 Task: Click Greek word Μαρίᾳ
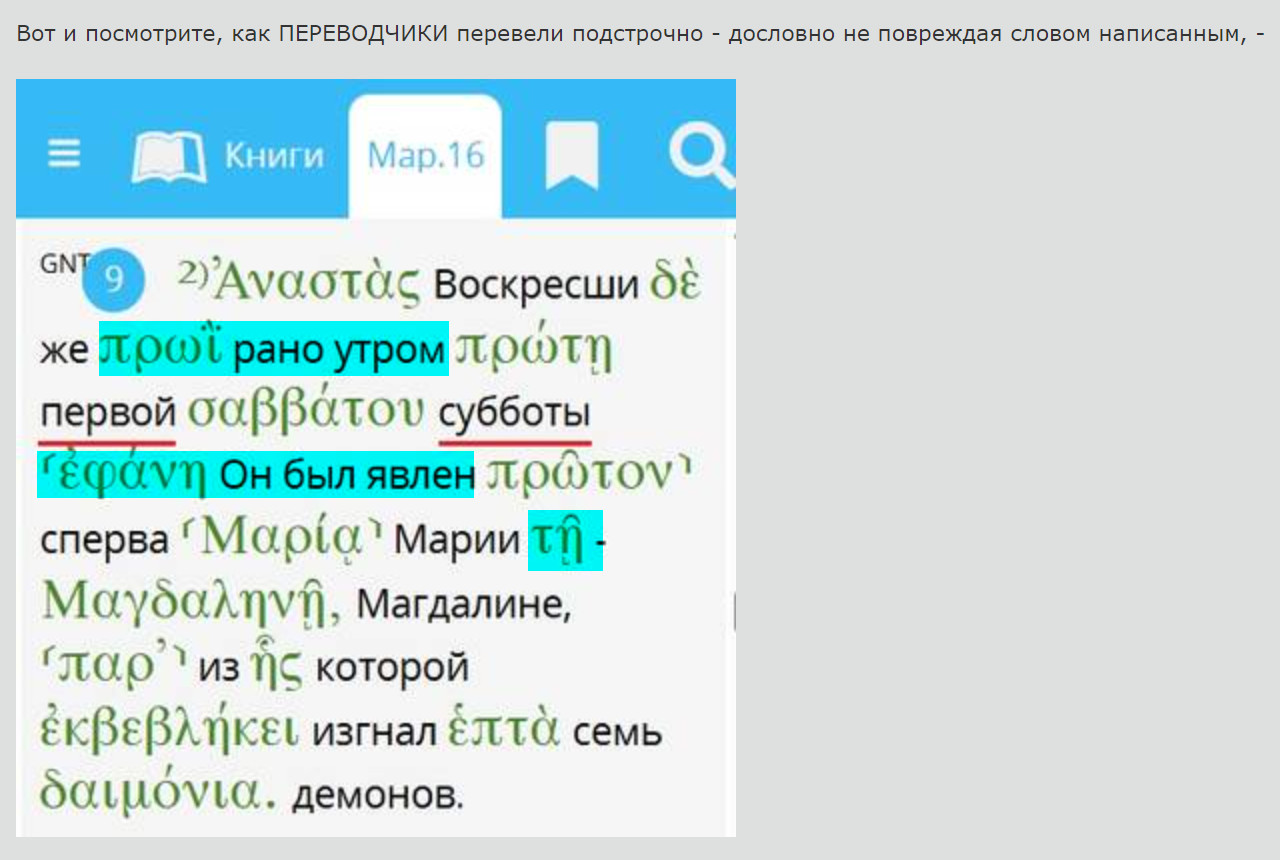(284, 538)
